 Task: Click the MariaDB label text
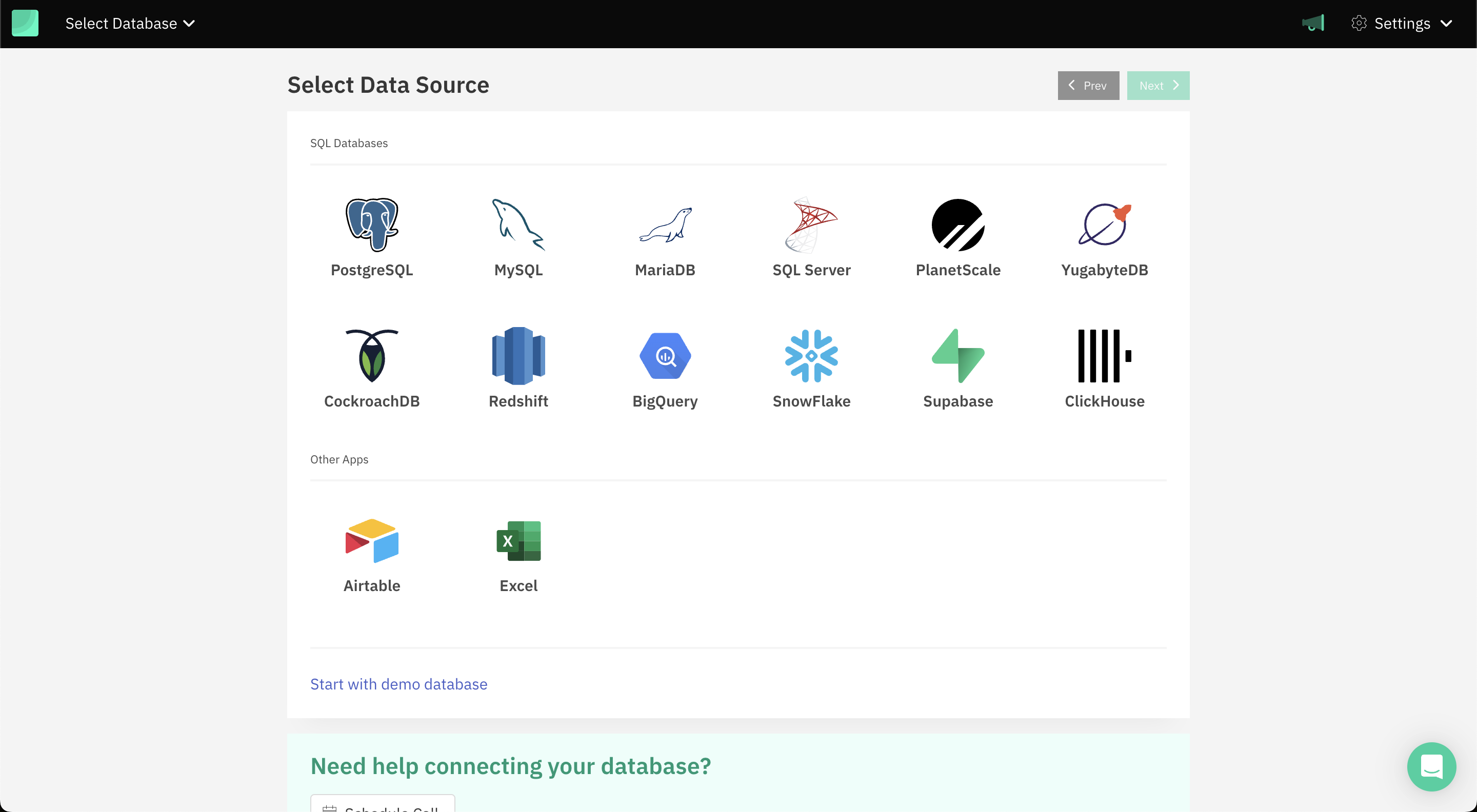click(x=665, y=270)
